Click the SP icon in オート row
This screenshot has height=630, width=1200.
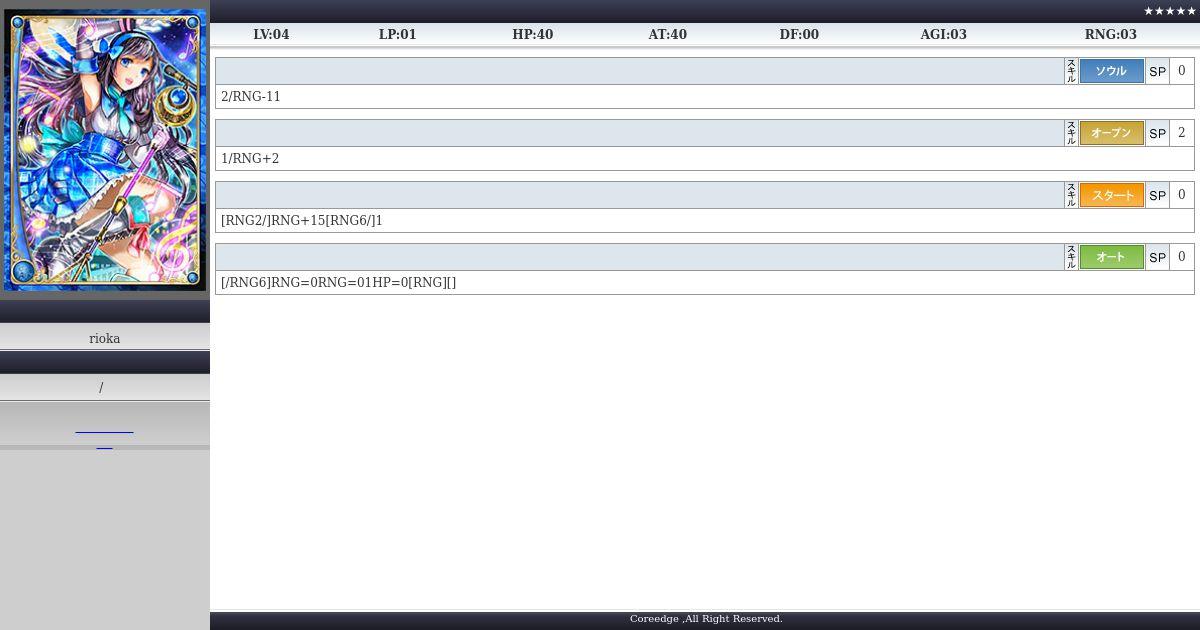click(1157, 257)
